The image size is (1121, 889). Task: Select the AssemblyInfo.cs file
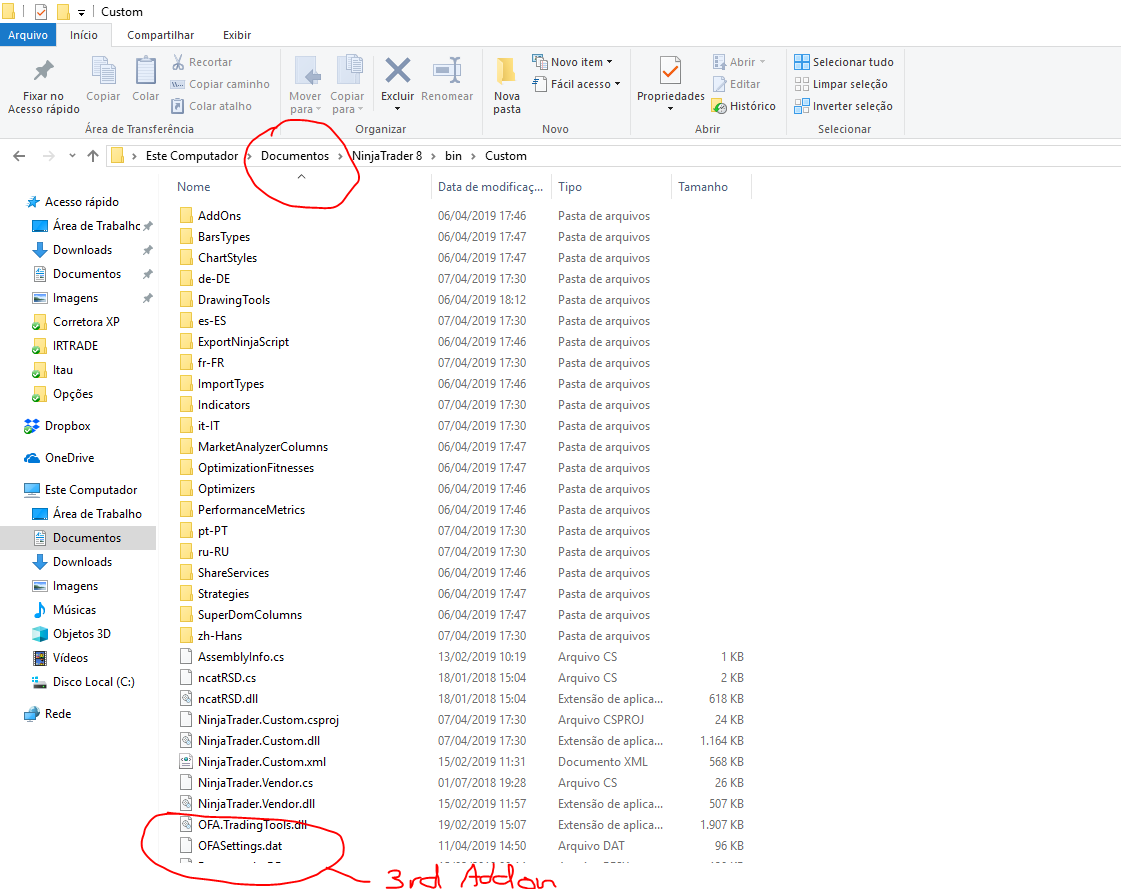pos(240,657)
